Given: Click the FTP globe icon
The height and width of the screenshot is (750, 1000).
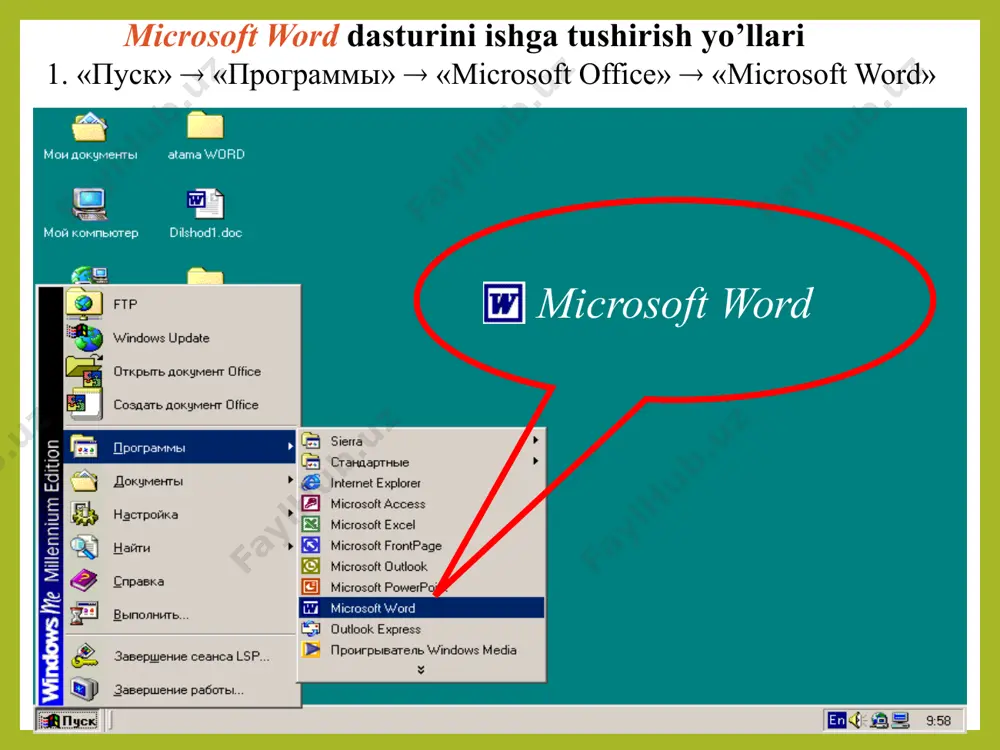Looking at the screenshot, I should tap(84, 304).
